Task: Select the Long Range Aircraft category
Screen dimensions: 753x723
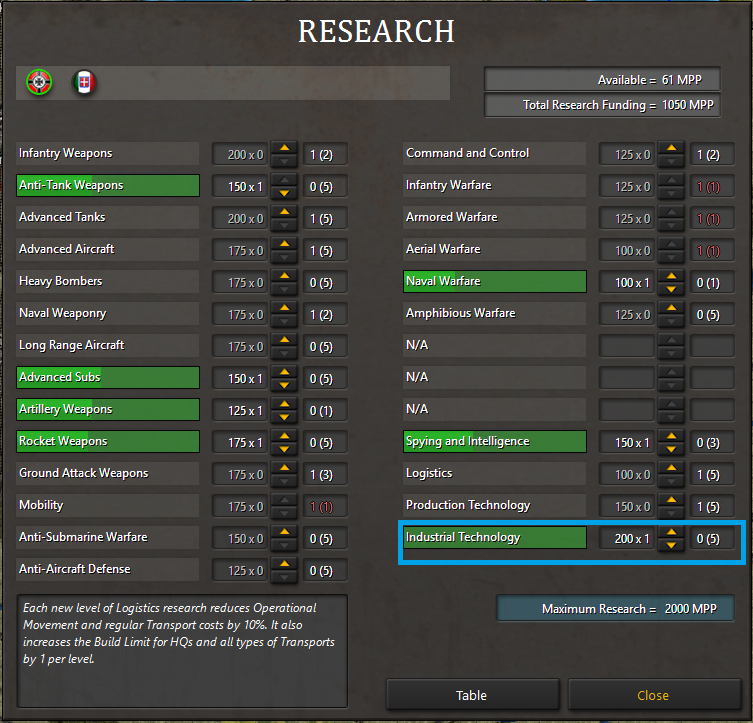Action: pos(108,346)
